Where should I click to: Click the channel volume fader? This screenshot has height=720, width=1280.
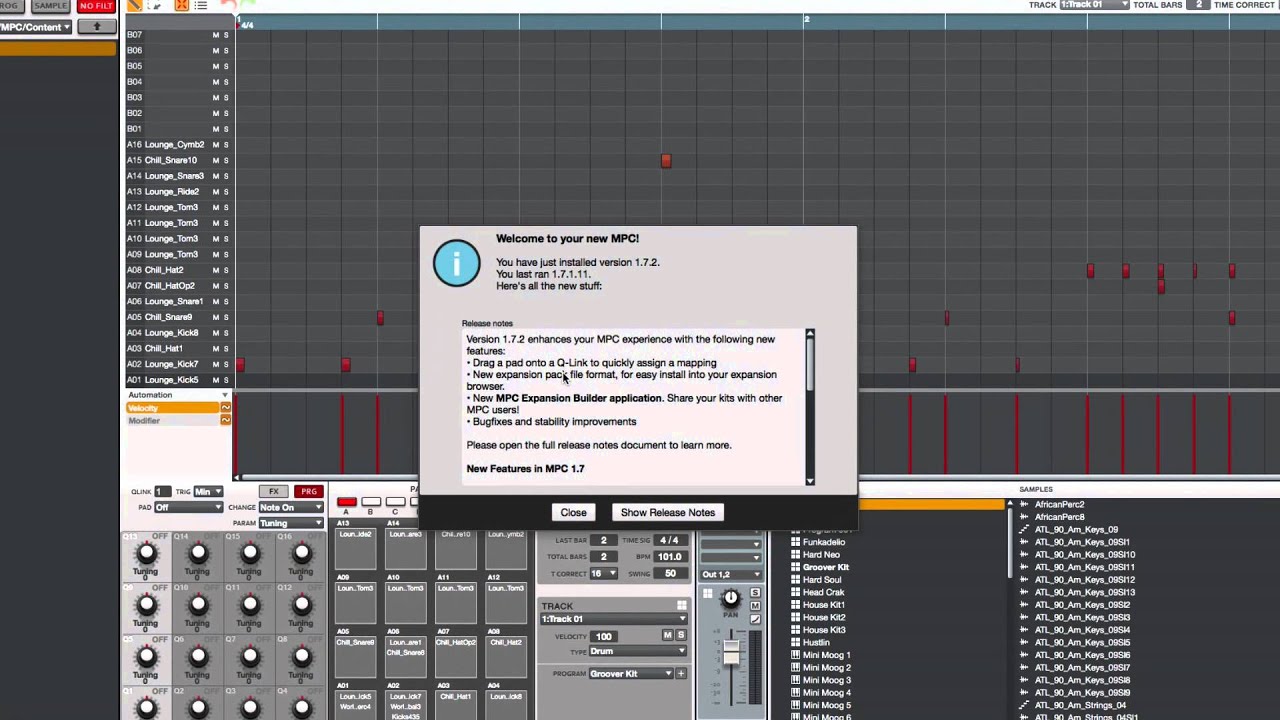tap(731, 652)
